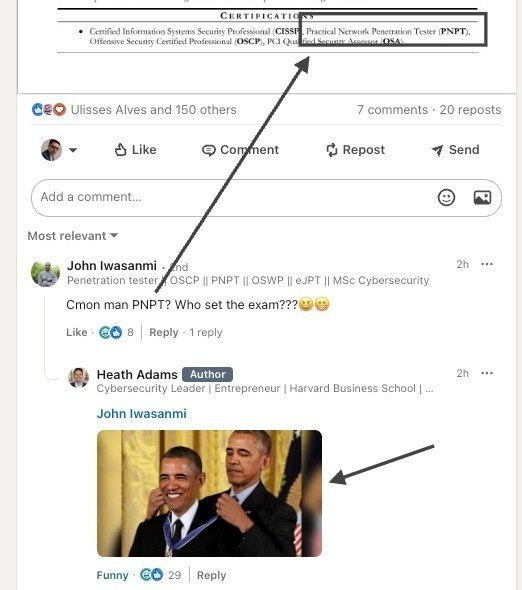Click reaction icons next to Ulisses Alves
This screenshot has height=590, width=522.
tap(49, 109)
